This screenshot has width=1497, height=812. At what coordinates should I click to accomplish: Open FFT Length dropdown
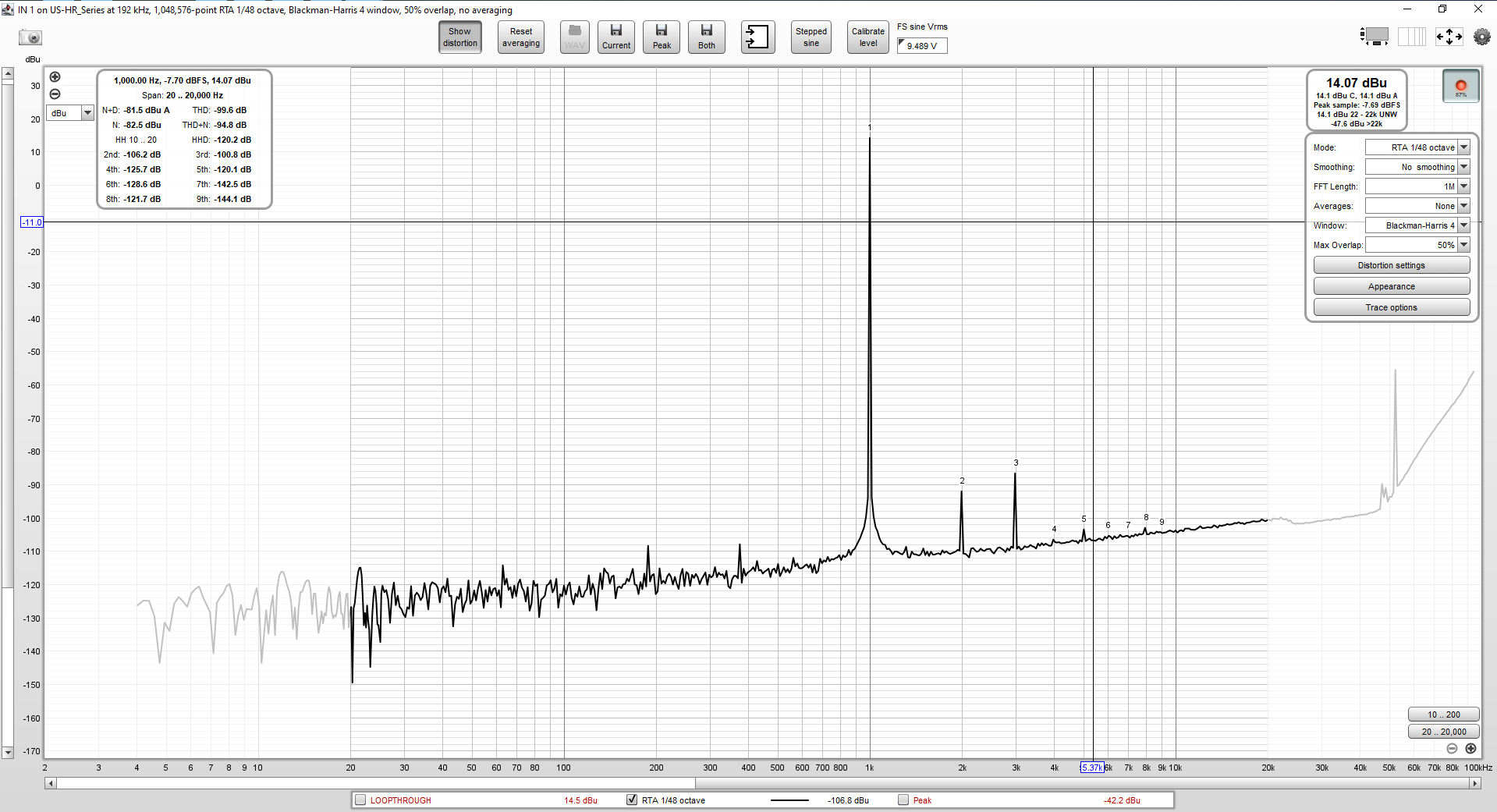click(1417, 186)
